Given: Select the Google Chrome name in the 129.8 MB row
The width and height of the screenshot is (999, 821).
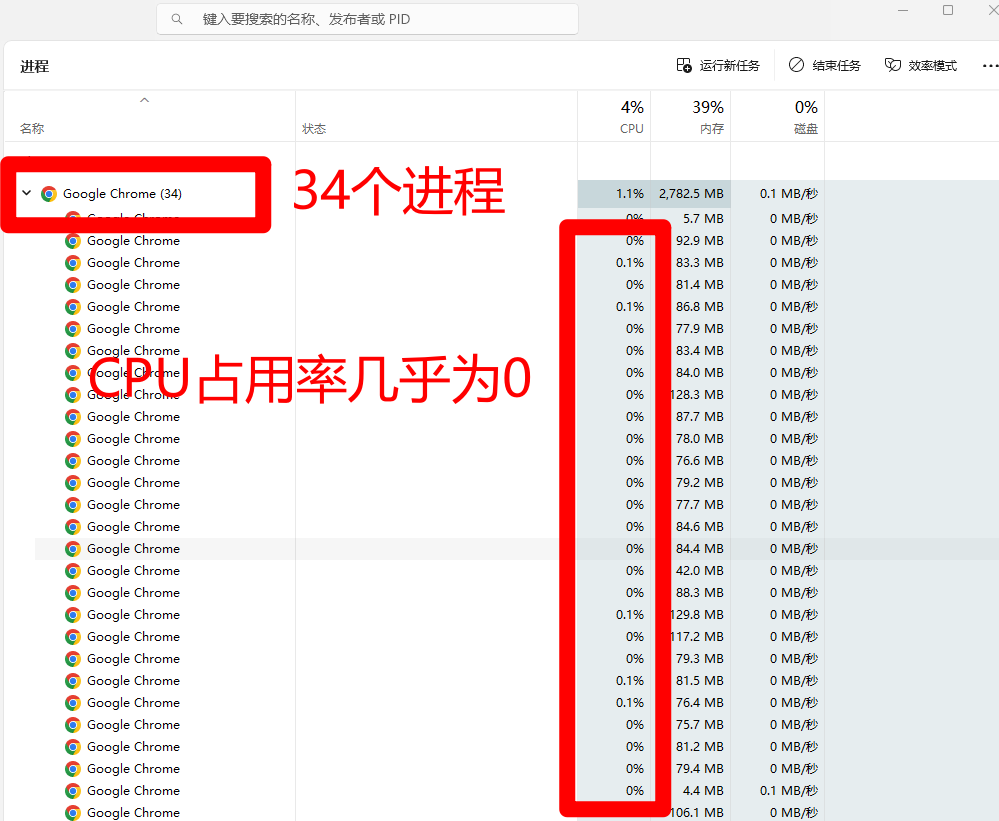Looking at the screenshot, I should click(x=133, y=615).
